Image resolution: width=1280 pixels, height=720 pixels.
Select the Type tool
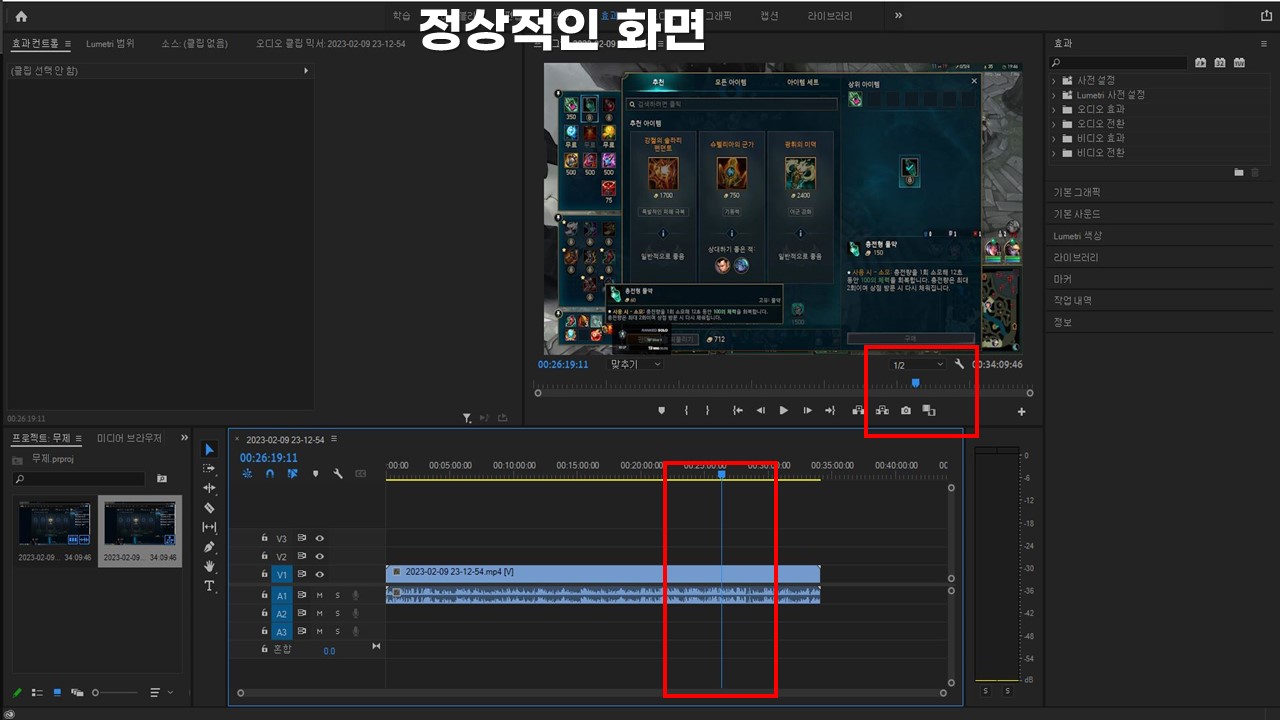pos(209,586)
